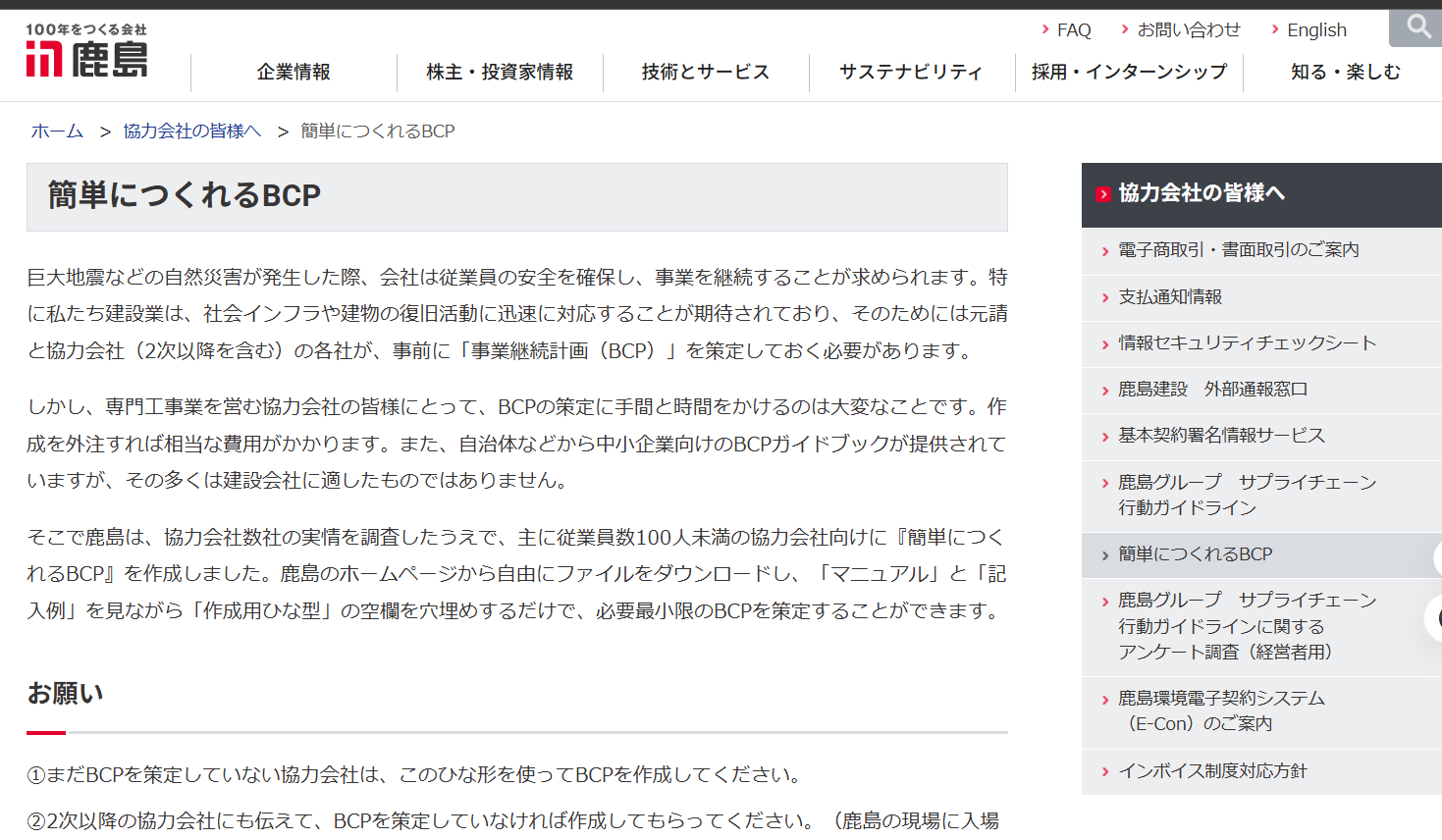Open the サステナビリティ menu
The width and height of the screenshot is (1442, 840).
pyautogui.click(x=912, y=72)
